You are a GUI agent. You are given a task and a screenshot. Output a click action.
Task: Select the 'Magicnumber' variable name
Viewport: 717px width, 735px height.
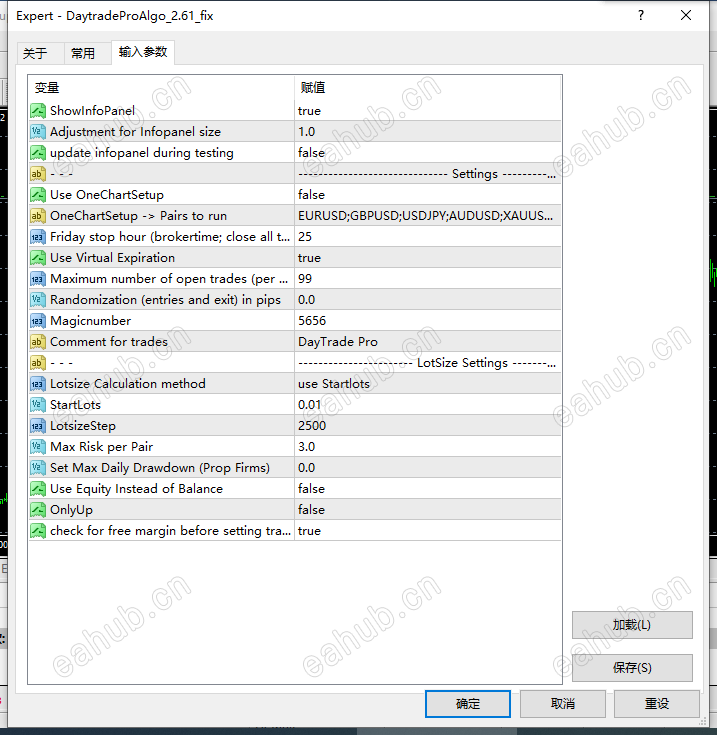point(90,321)
